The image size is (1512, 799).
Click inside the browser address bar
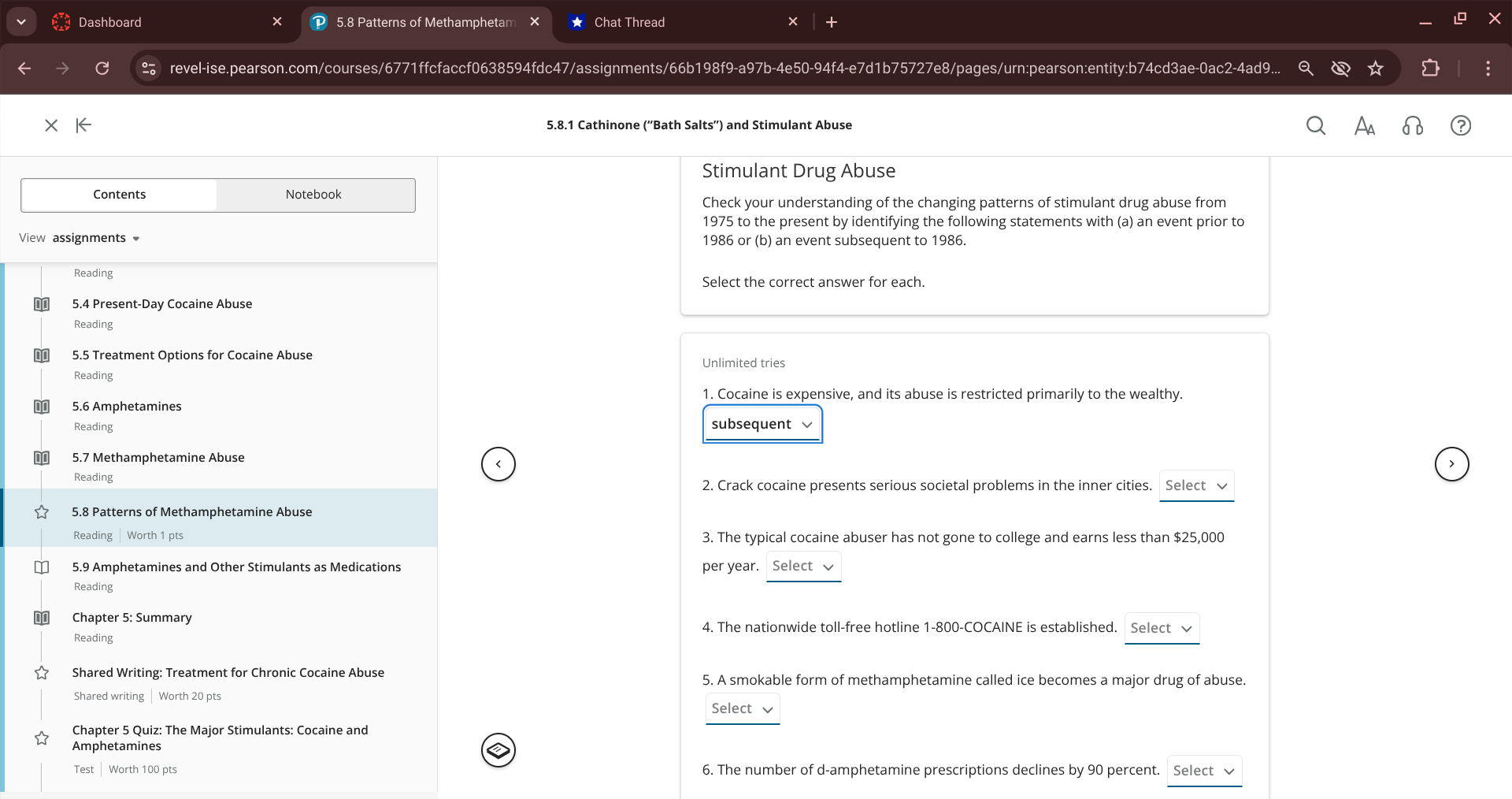551,68
